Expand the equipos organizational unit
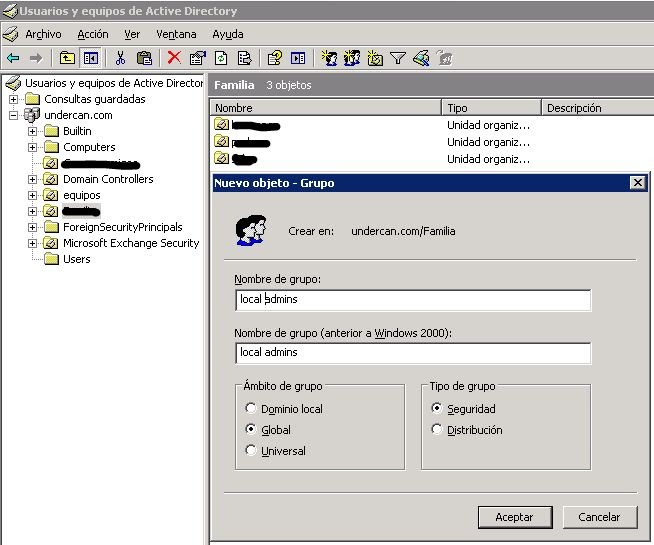Viewport: 654px width, 545px height. click(32, 195)
